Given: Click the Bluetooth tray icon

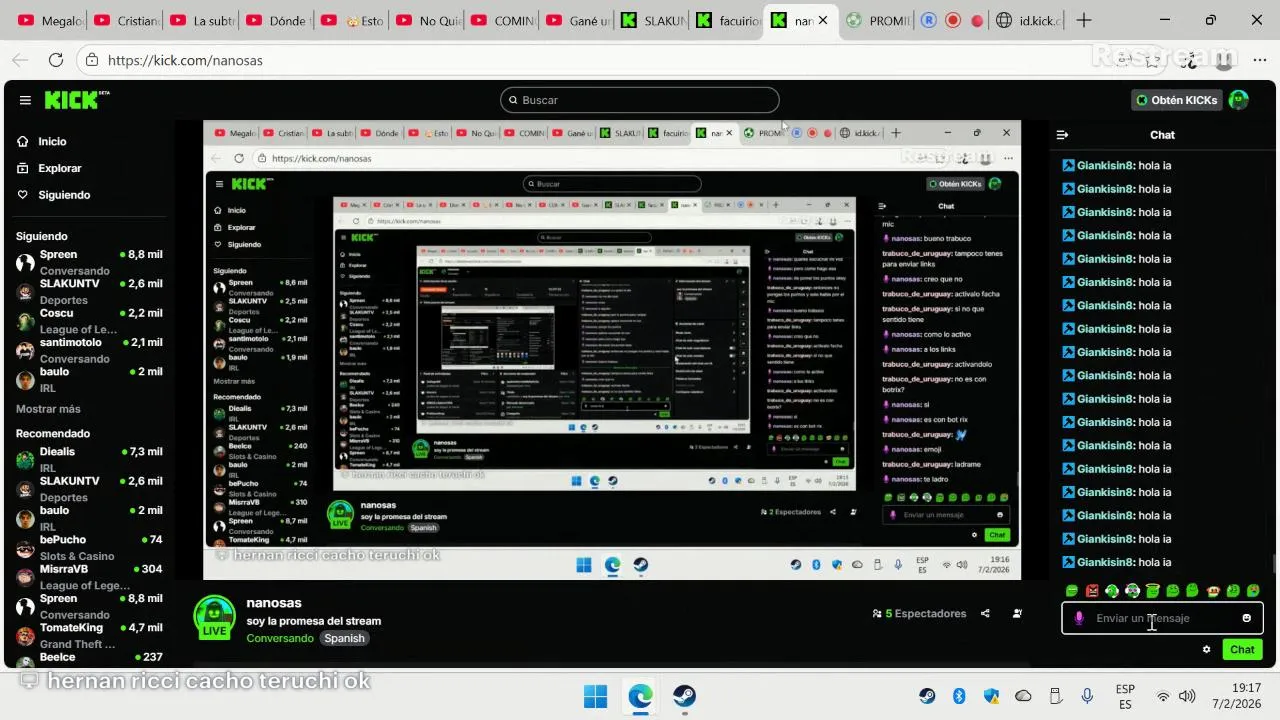Looking at the screenshot, I should click(x=959, y=696).
